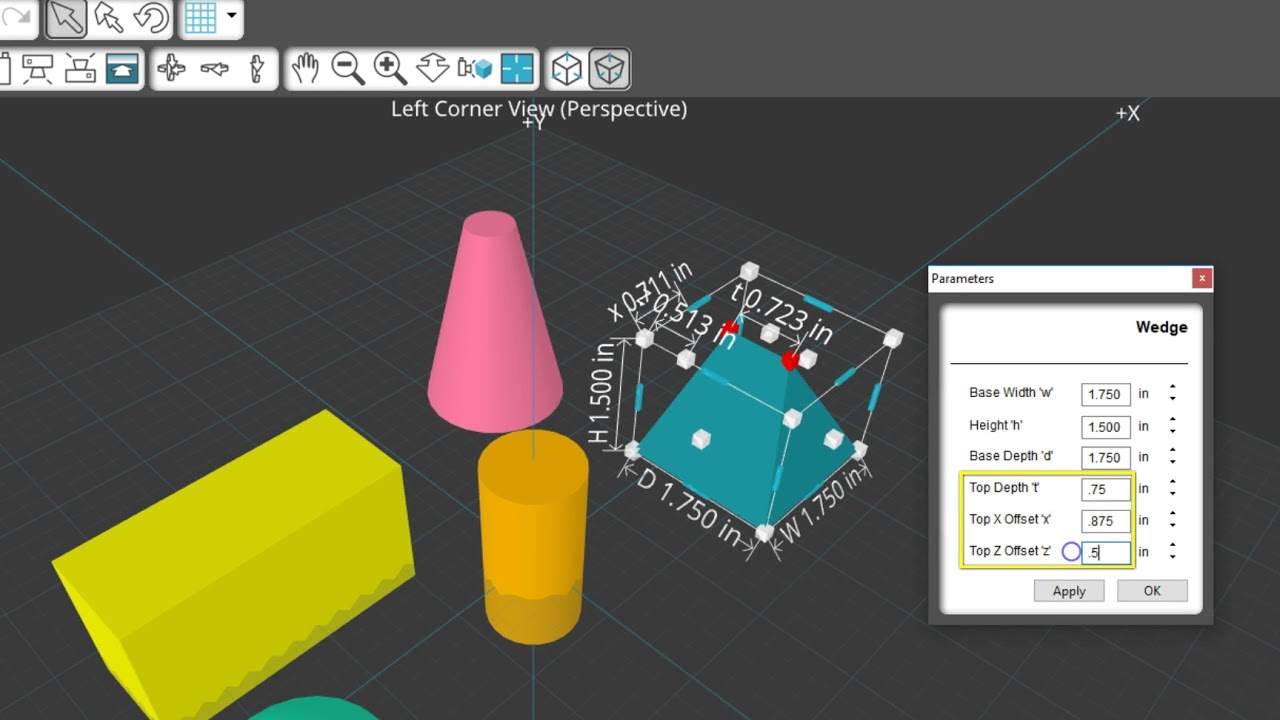Click the 'D 1.750 in' dimension label
This screenshot has width=1280, height=720.
tap(690, 507)
